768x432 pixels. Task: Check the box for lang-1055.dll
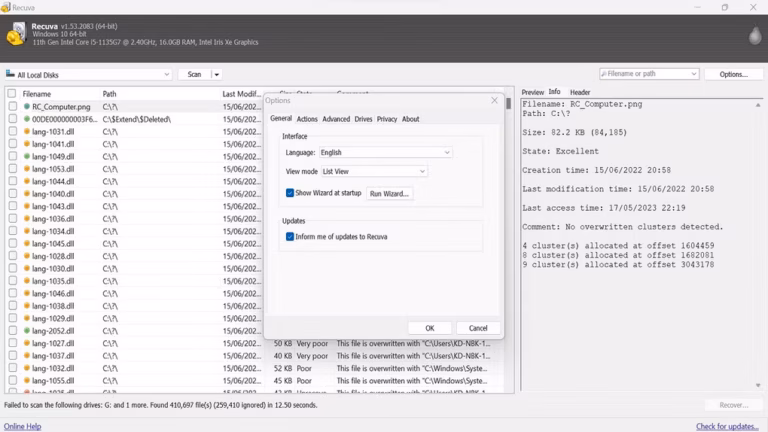point(13,380)
